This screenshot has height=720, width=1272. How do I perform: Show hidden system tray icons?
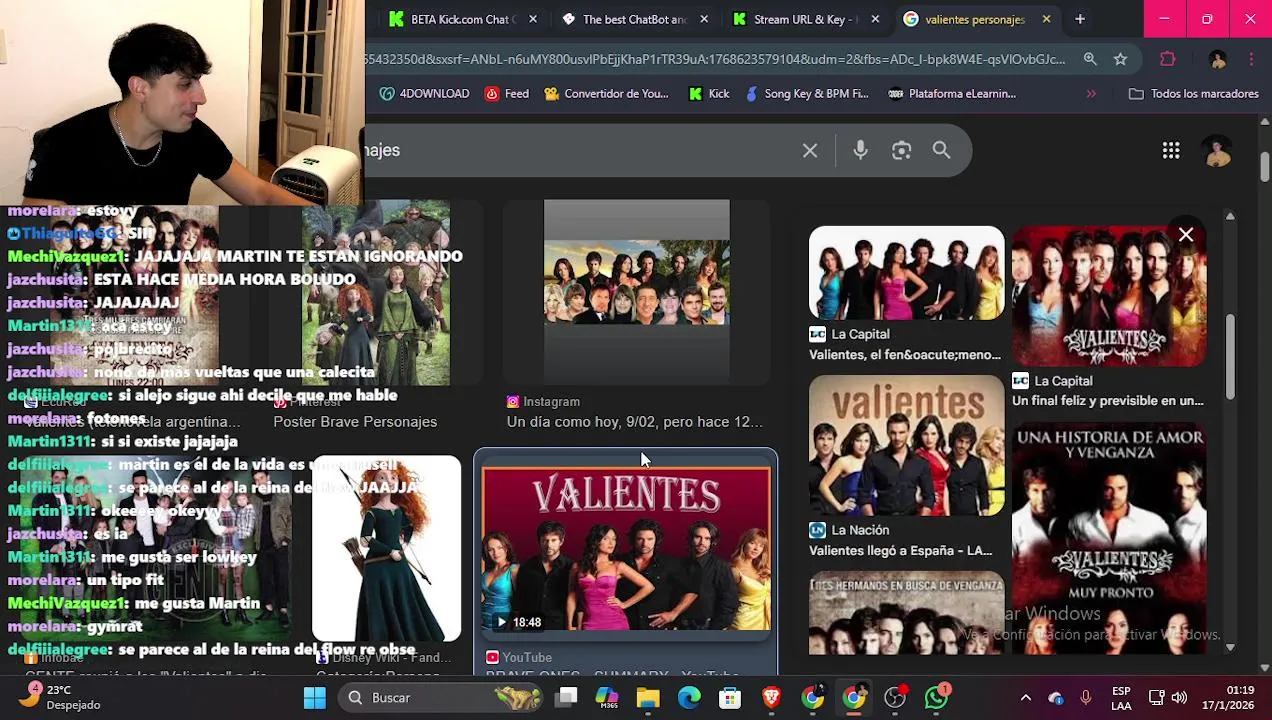(1025, 698)
